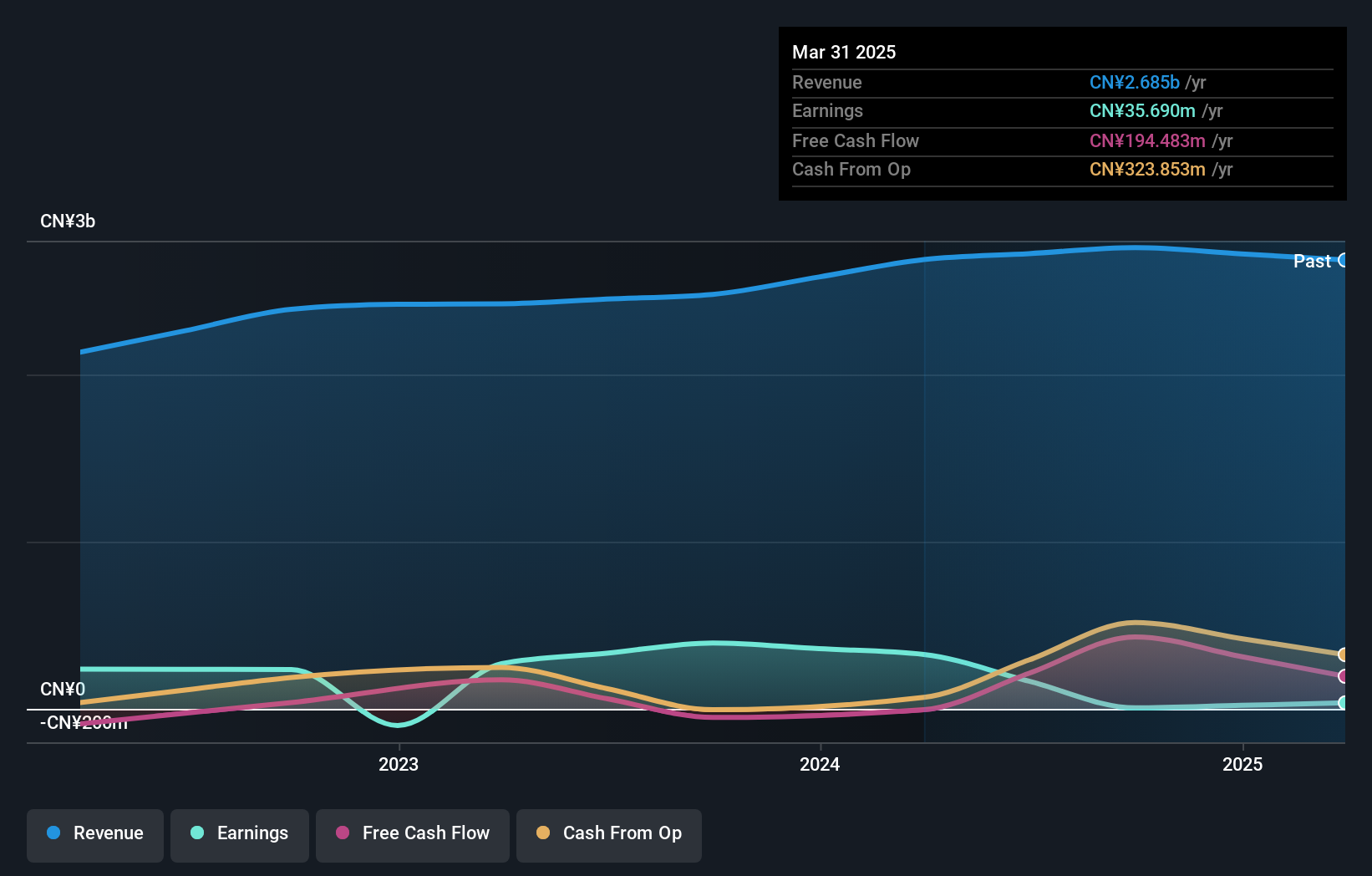Select the Revenue endpoint marker near Past
Screen dimensions: 1372x876
click(1343, 261)
